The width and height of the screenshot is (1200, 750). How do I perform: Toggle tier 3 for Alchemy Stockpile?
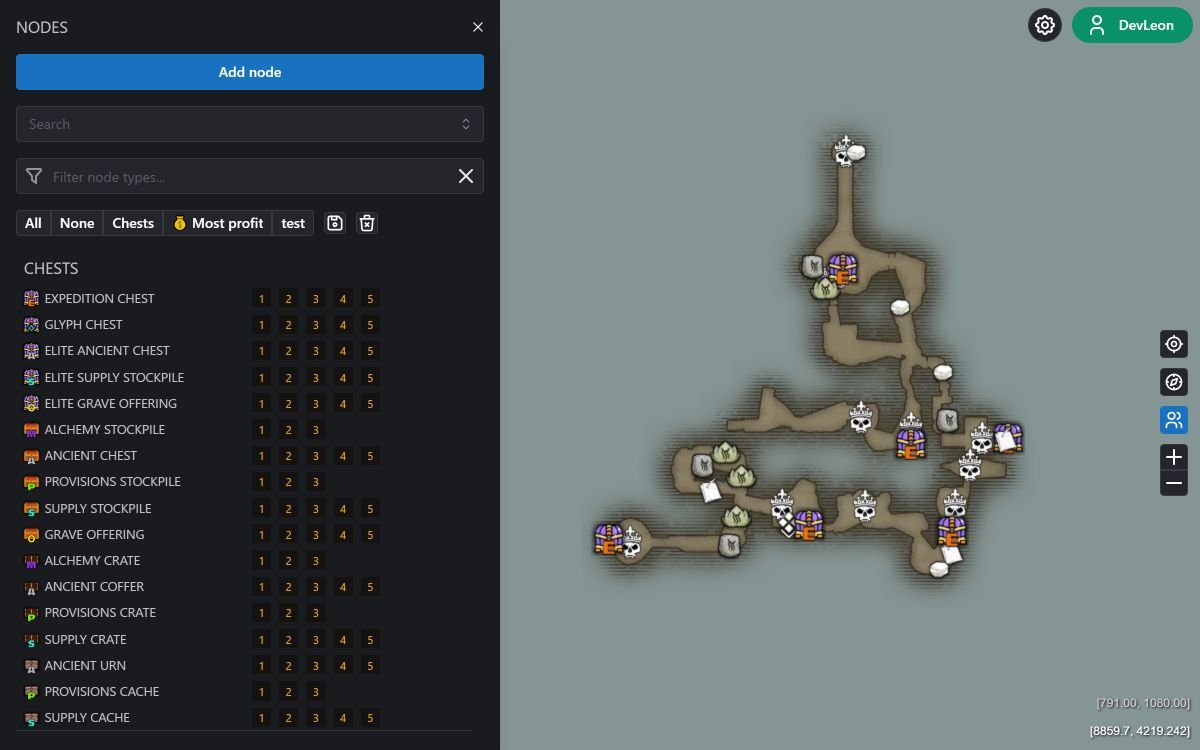point(315,429)
